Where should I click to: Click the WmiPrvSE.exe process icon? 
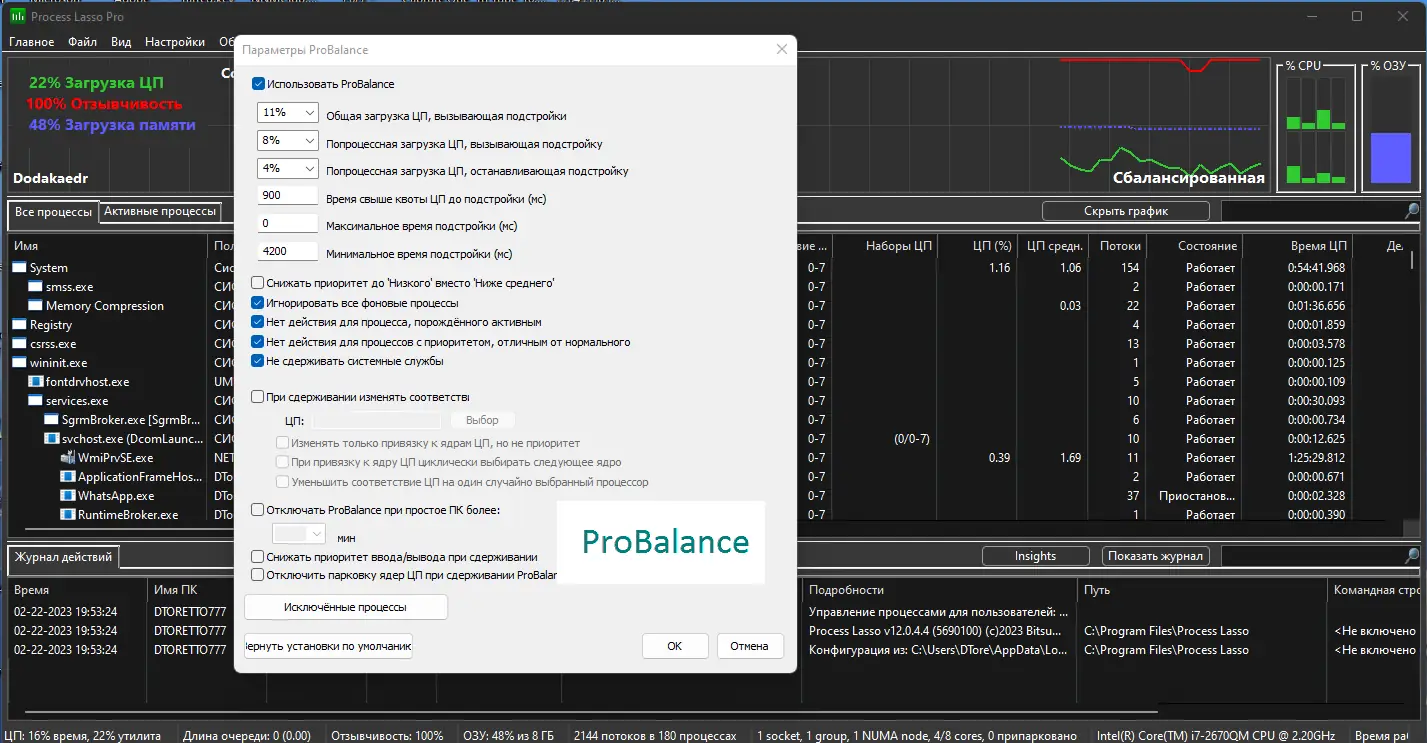click(x=68, y=458)
